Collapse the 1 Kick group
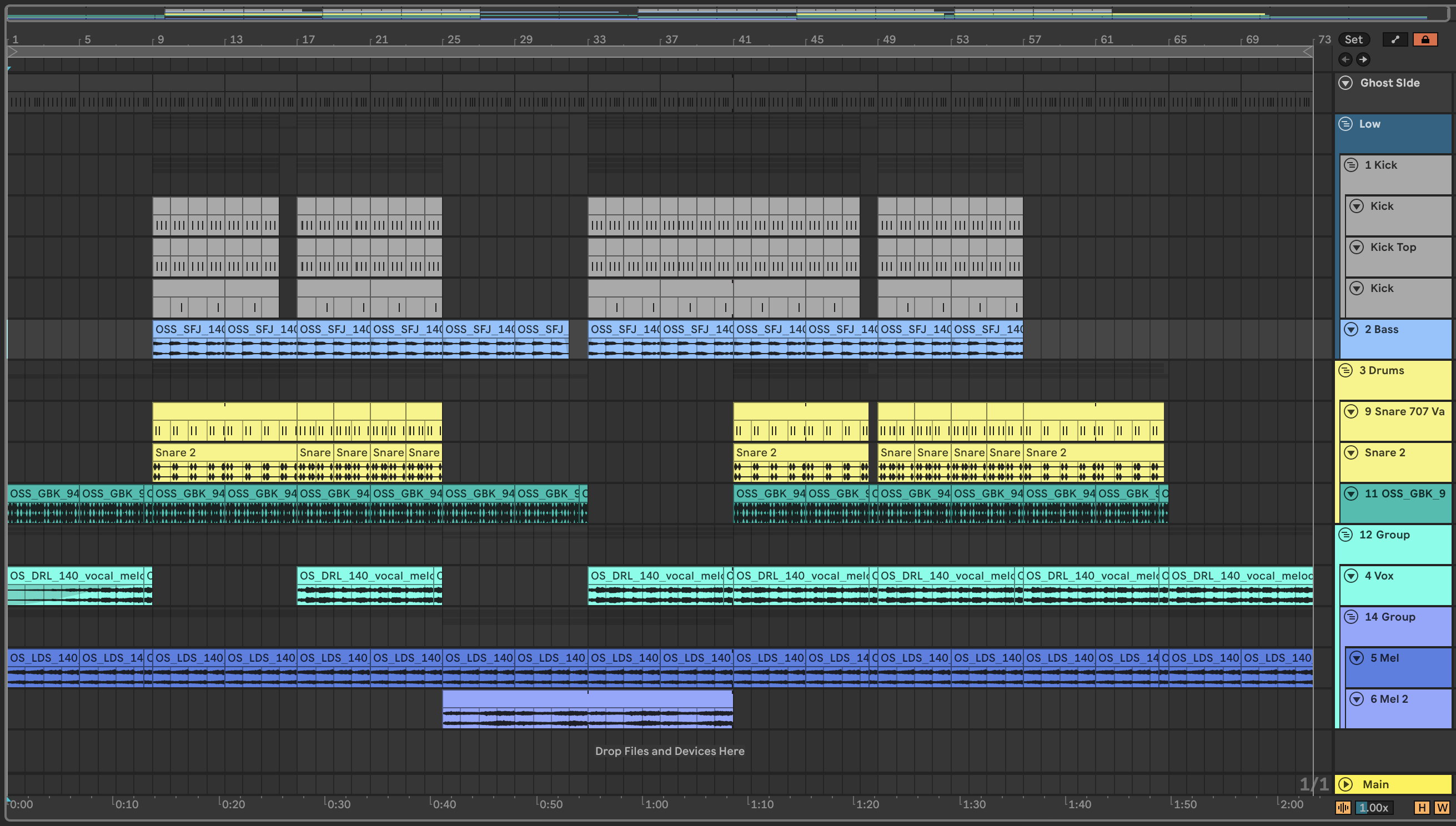 click(1351, 165)
